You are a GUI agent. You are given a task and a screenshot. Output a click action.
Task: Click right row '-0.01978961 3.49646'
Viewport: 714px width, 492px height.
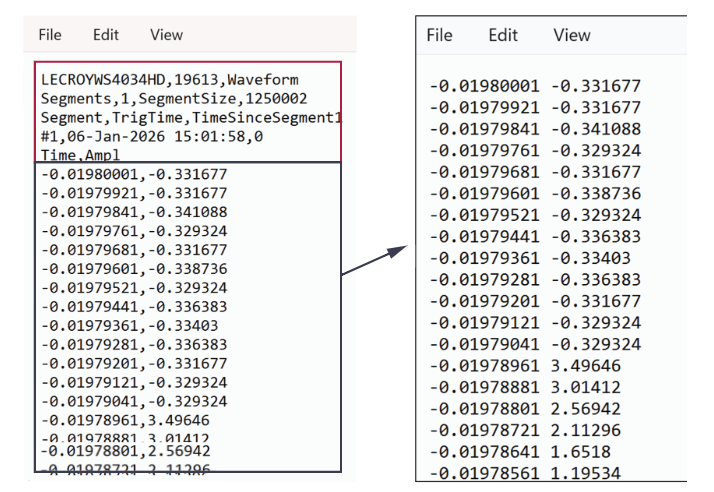click(525, 366)
